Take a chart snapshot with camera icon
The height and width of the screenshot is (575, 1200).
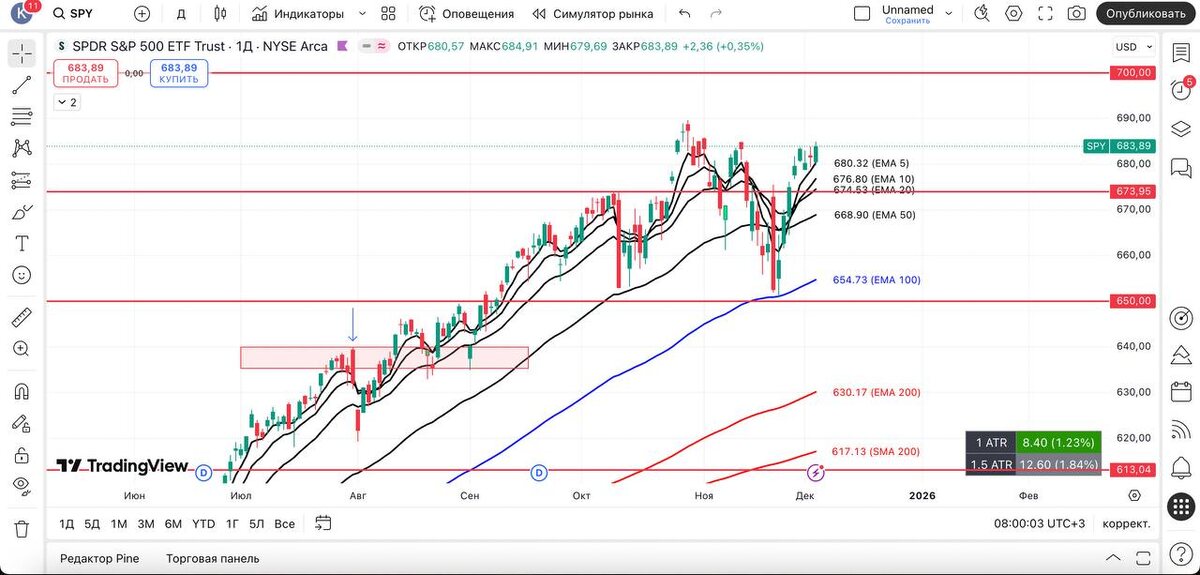point(1076,14)
